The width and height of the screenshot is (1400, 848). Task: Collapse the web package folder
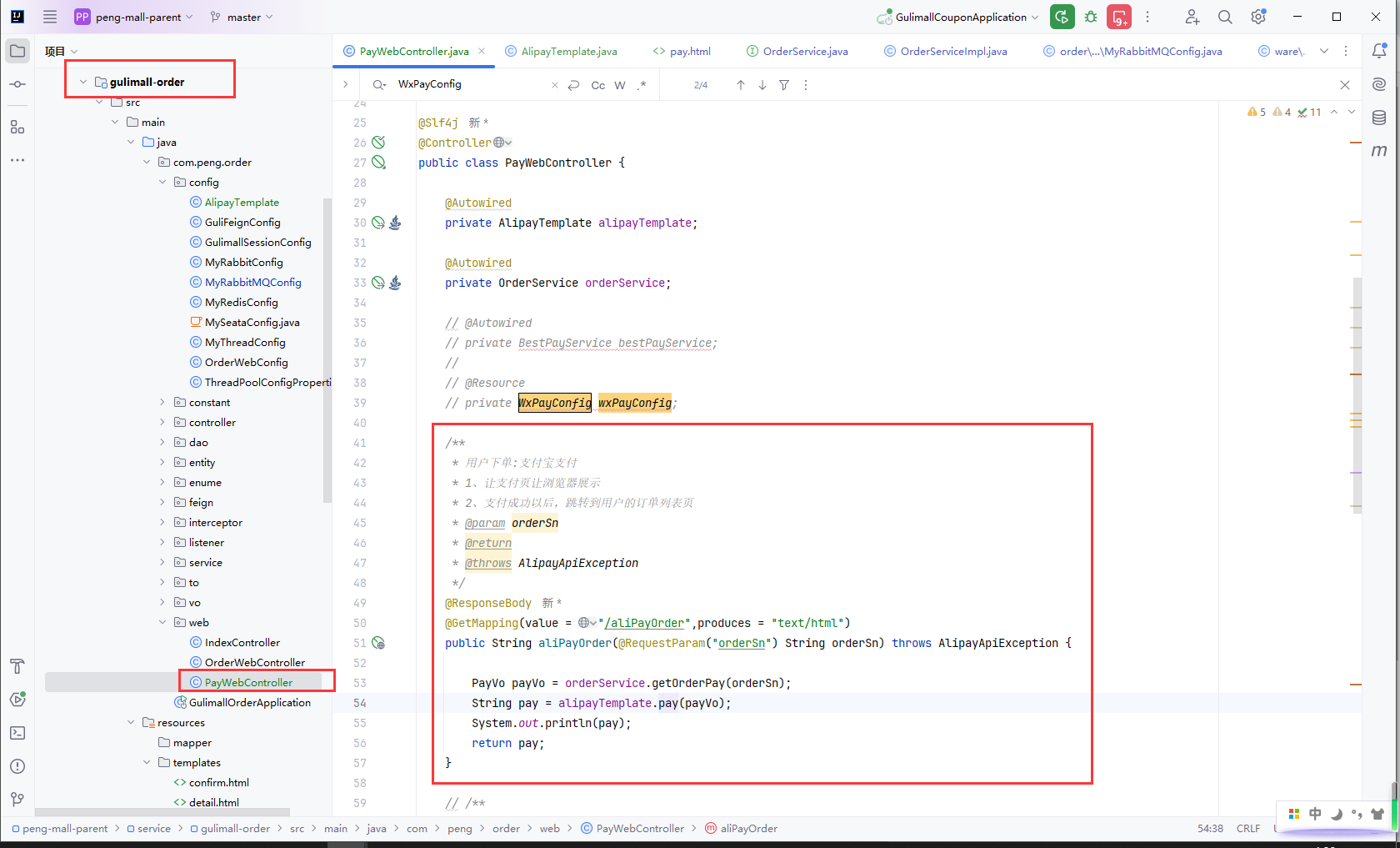162,622
